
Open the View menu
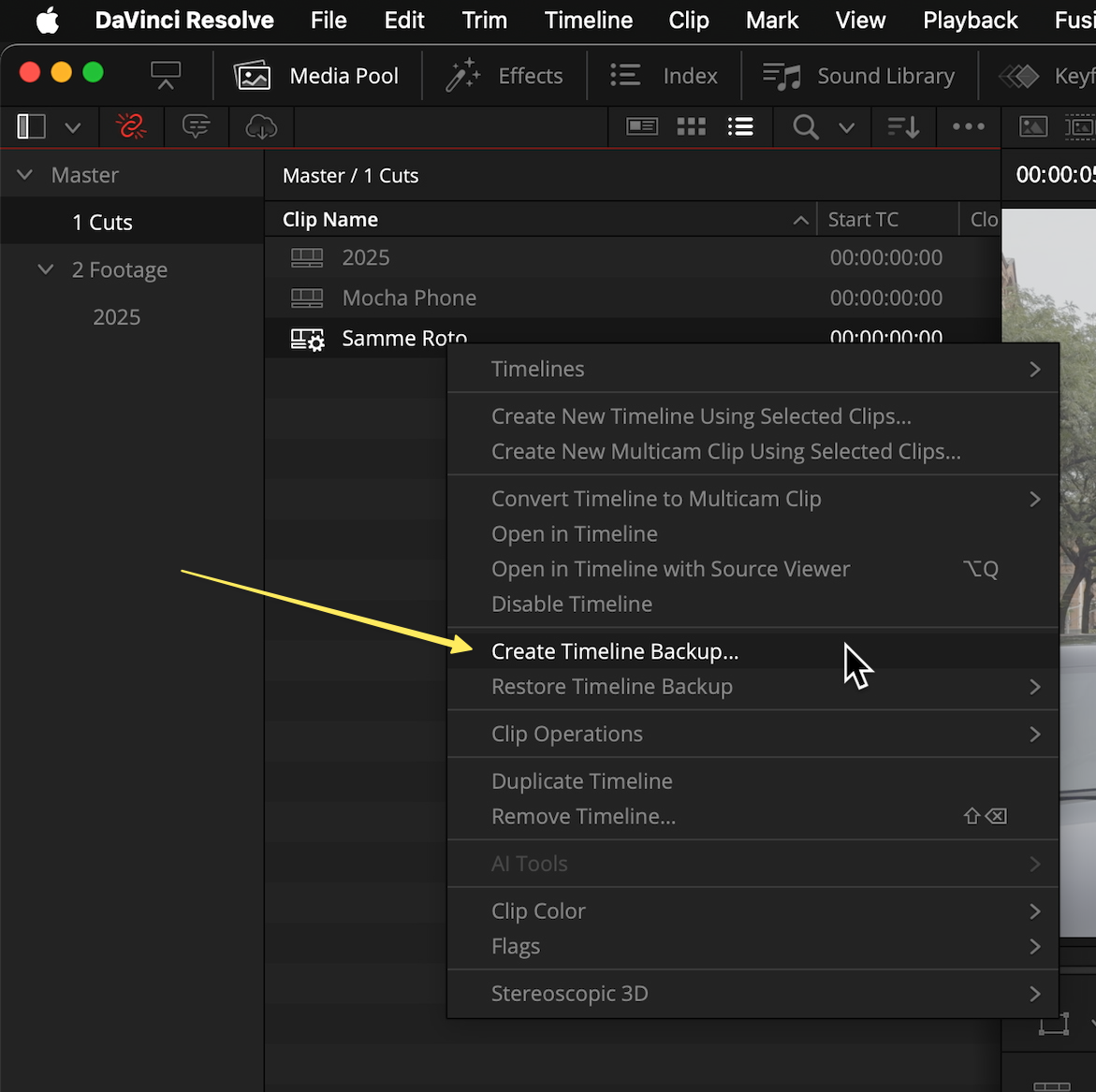point(860,21)
